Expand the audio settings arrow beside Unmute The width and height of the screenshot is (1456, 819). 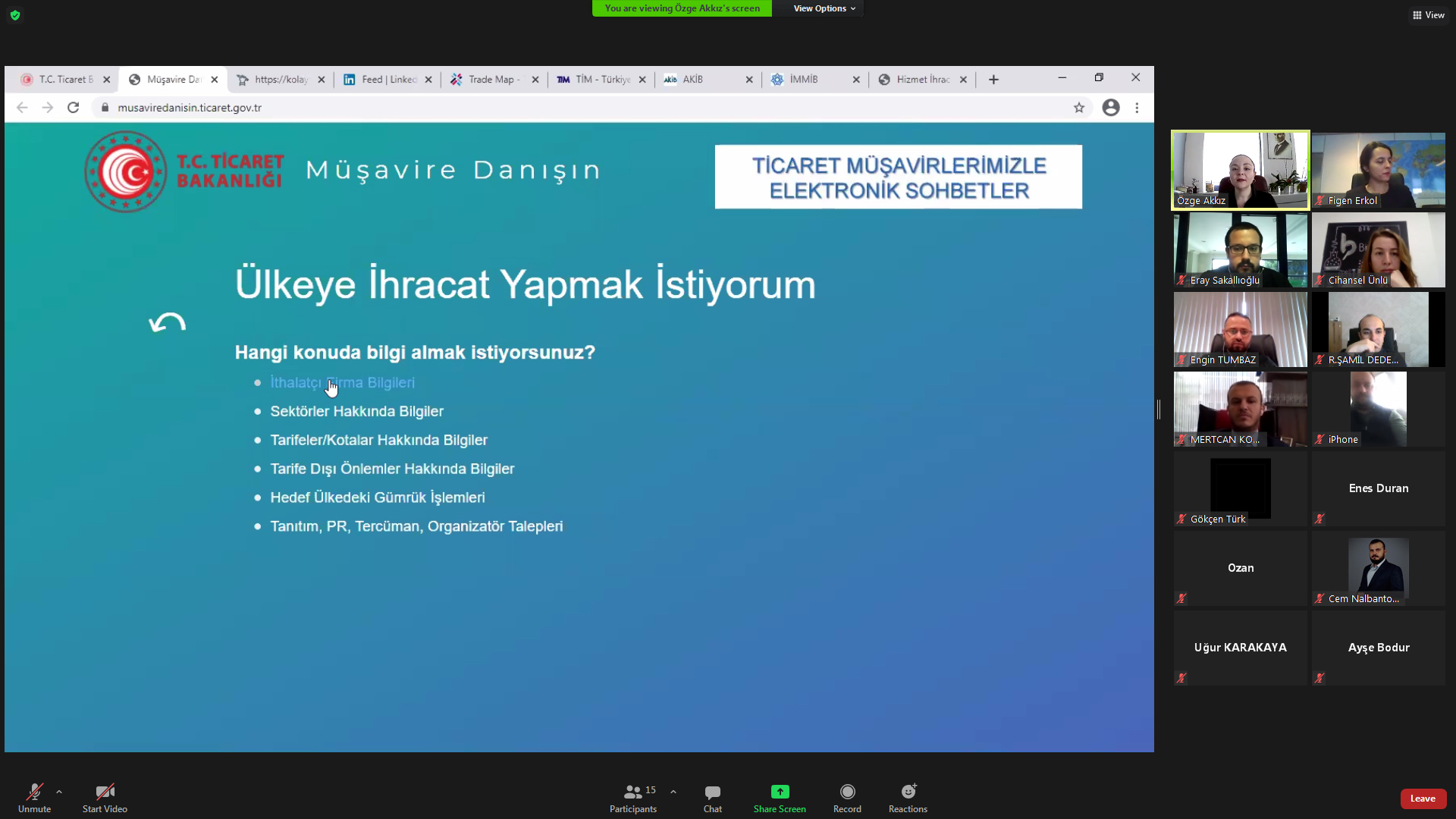coord(59,792)
